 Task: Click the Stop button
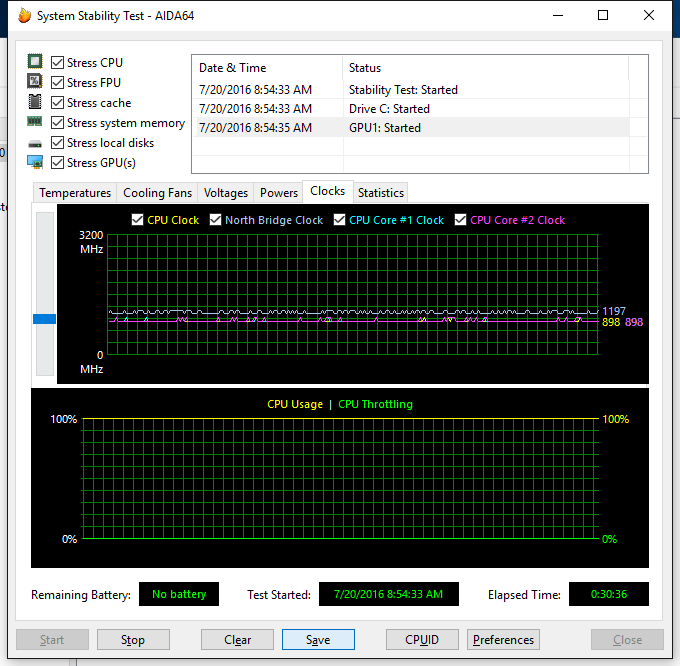click(x=133, y=640)
